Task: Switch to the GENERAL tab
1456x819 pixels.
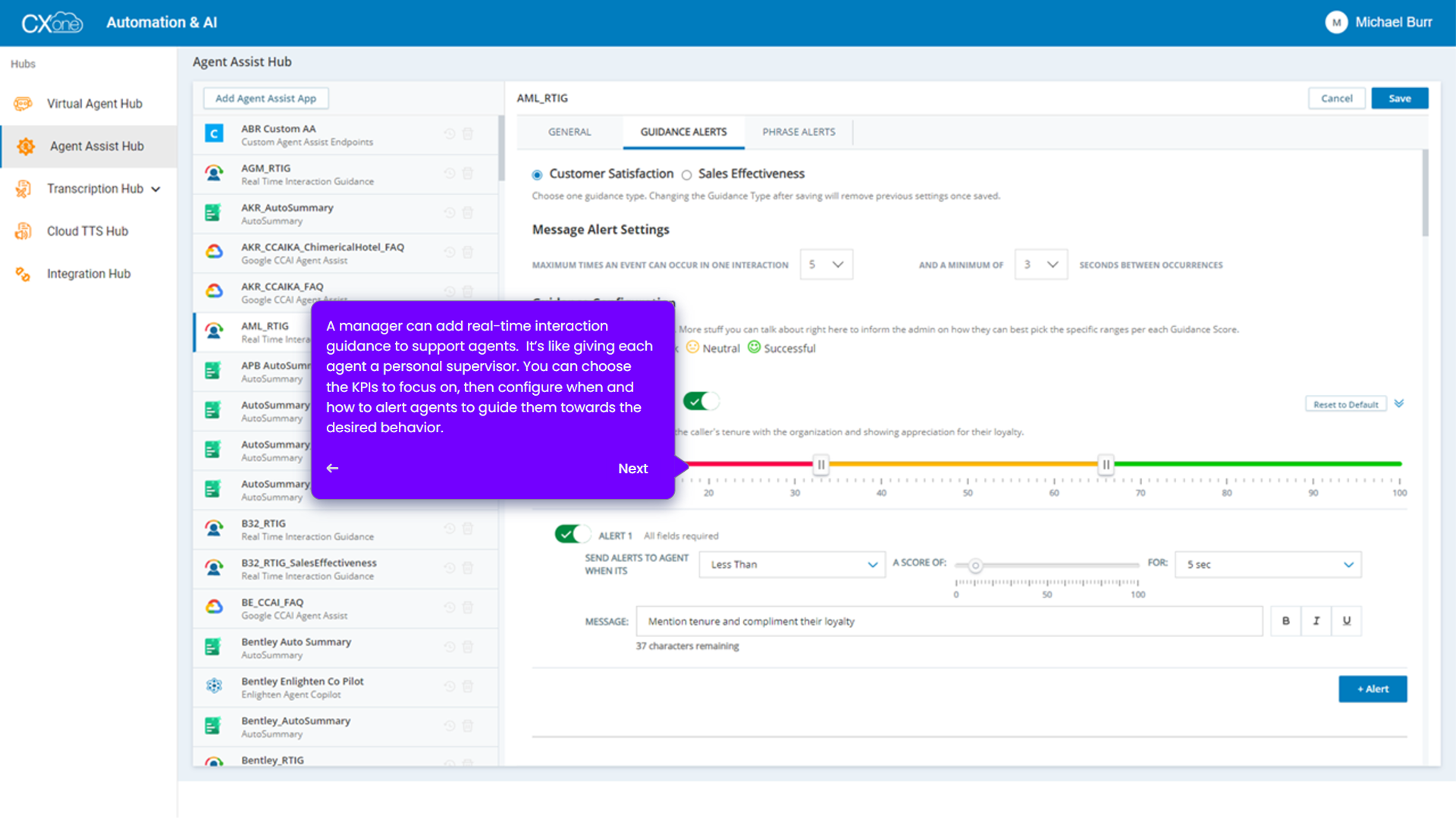Action: [x=568, y=131]
